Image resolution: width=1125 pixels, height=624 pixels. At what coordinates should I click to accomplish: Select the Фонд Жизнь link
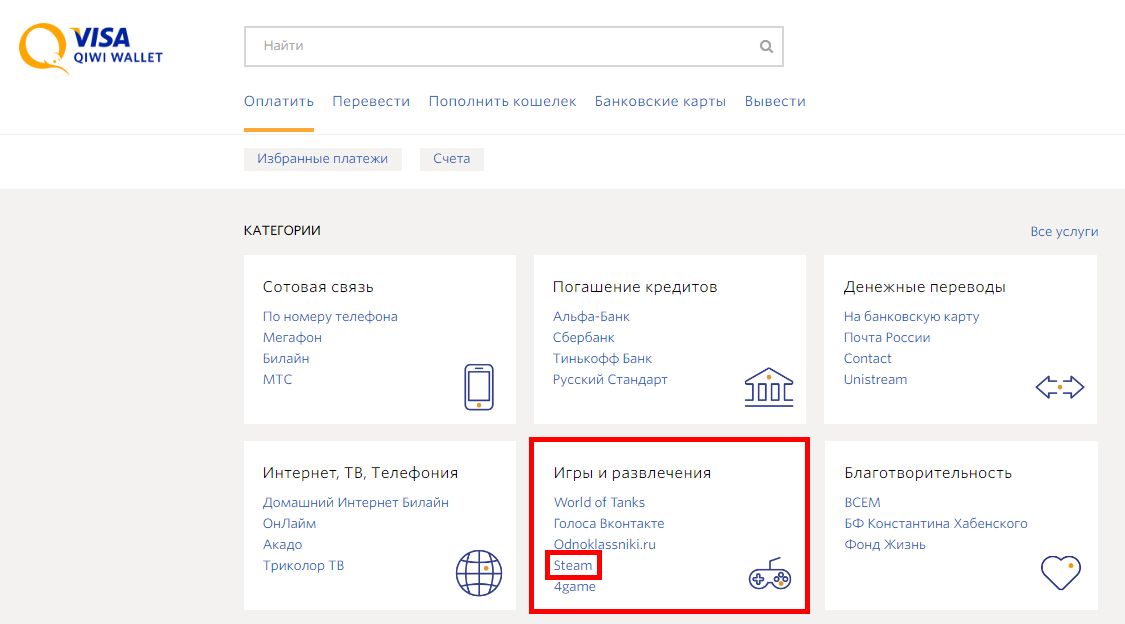pos(885,544)
